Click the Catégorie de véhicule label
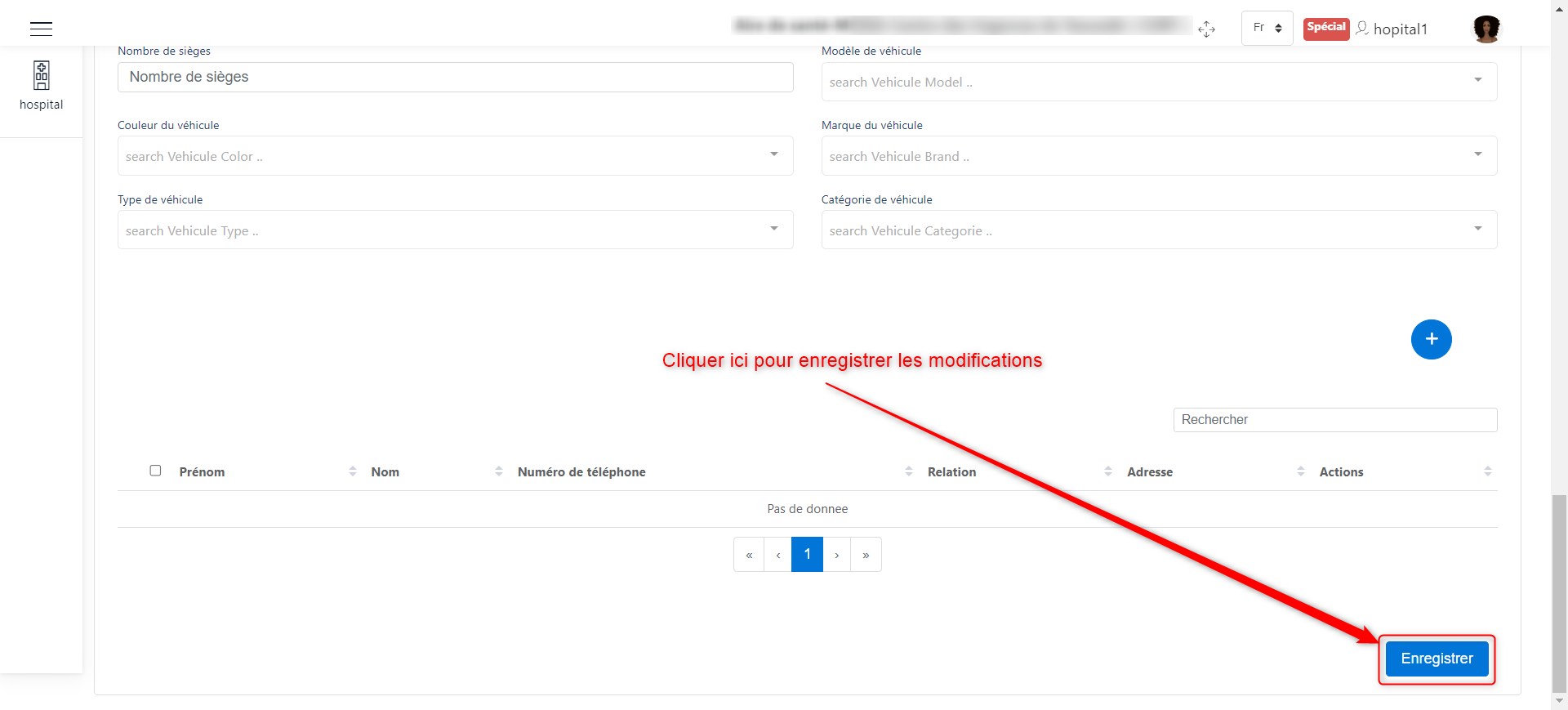Viewport: 1568px width, 710px height. pyautogui.click(x=876, y=199)
